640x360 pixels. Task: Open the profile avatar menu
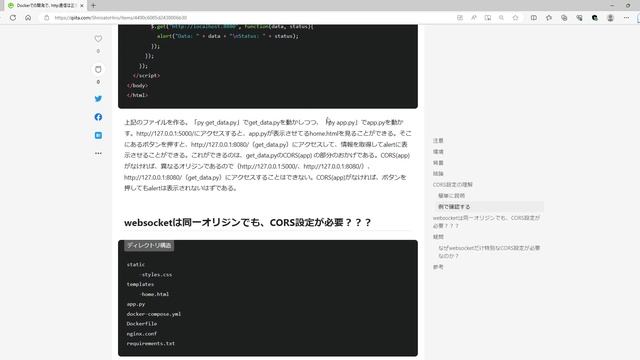pyautogui.click(x=610, y=18)
